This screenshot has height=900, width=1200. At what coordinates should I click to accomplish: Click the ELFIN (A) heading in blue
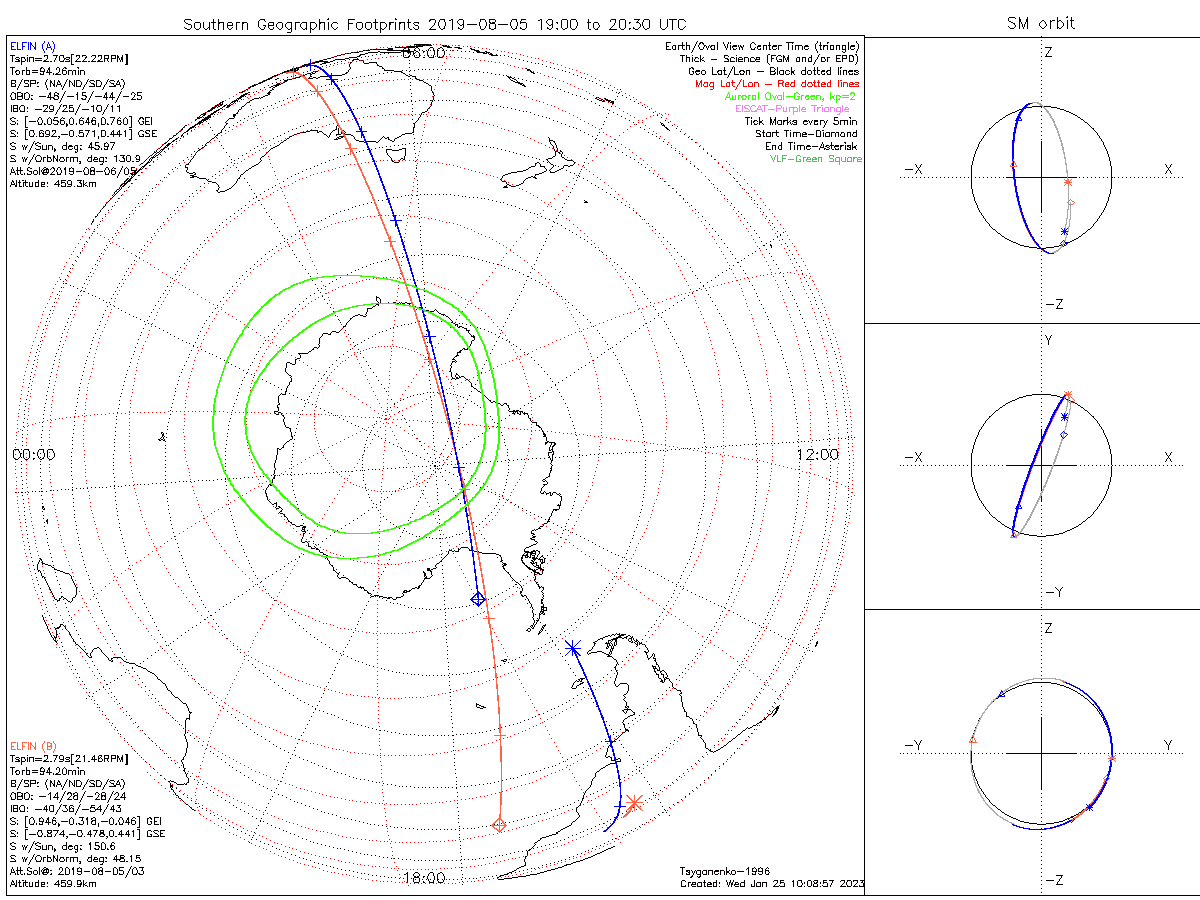(x=33, y=46)
